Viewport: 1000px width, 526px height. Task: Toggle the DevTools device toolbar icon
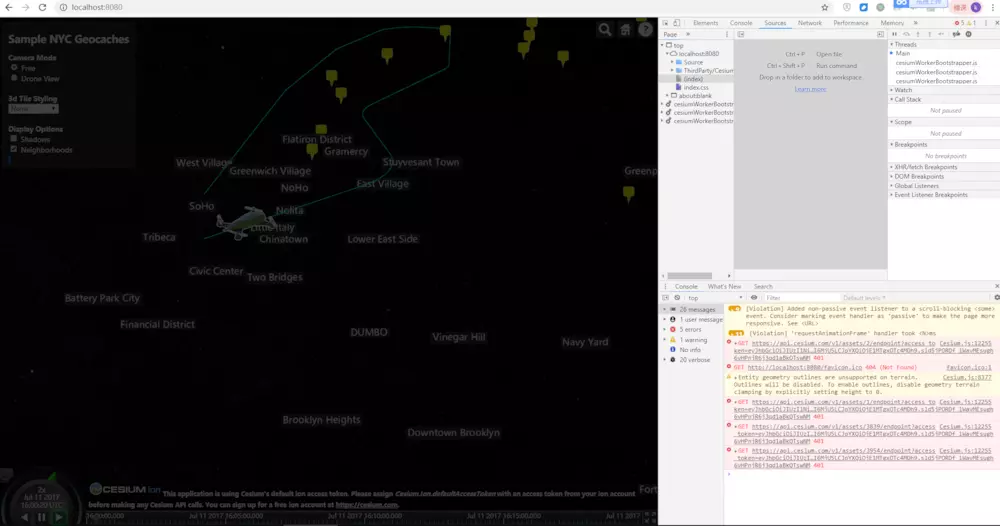coord(677,23)
